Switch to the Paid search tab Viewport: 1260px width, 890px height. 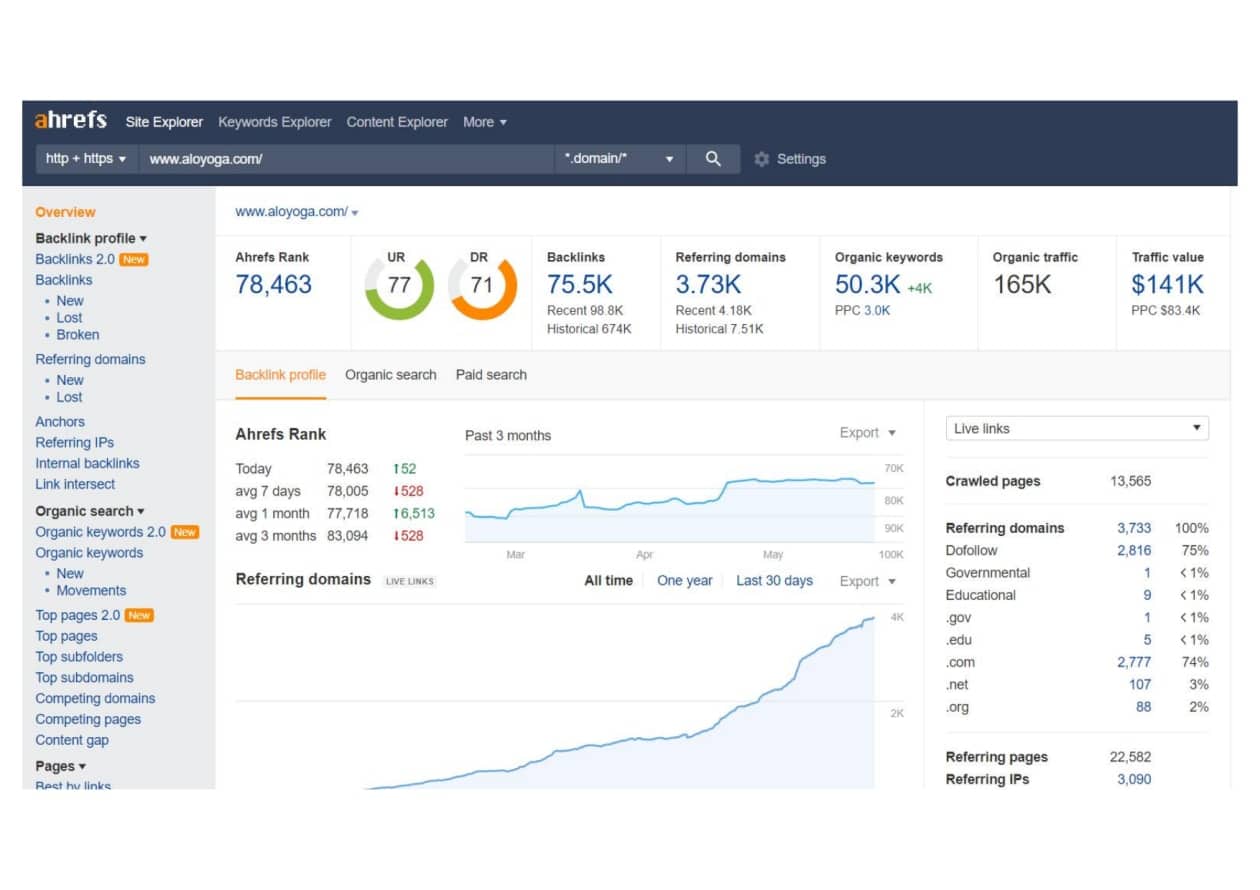[491, 375]
